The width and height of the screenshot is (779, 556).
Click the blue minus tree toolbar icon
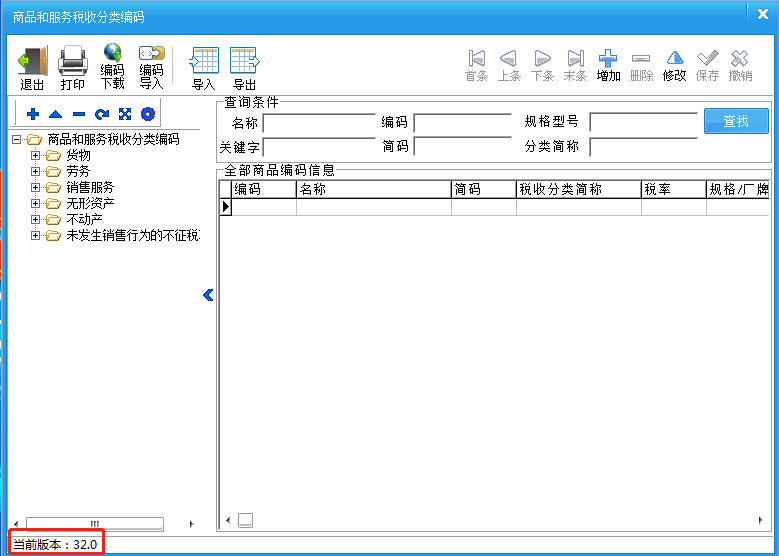tap(79, 114)
